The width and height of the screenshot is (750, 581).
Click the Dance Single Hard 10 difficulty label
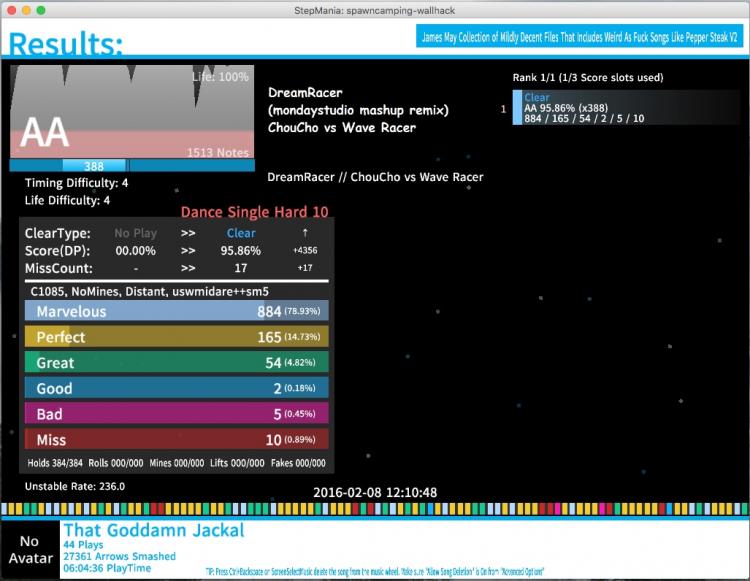[x=254, y=212]
